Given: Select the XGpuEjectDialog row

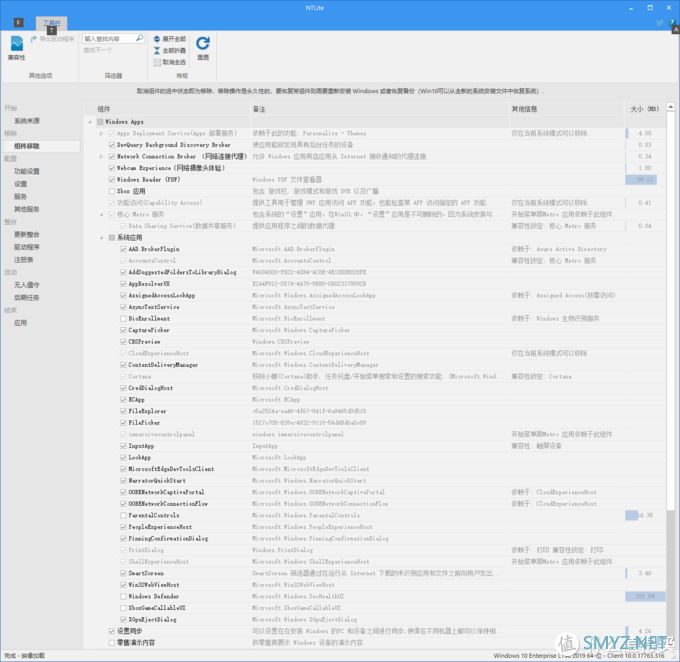Looking at the screenshot, I should point(375,619).
